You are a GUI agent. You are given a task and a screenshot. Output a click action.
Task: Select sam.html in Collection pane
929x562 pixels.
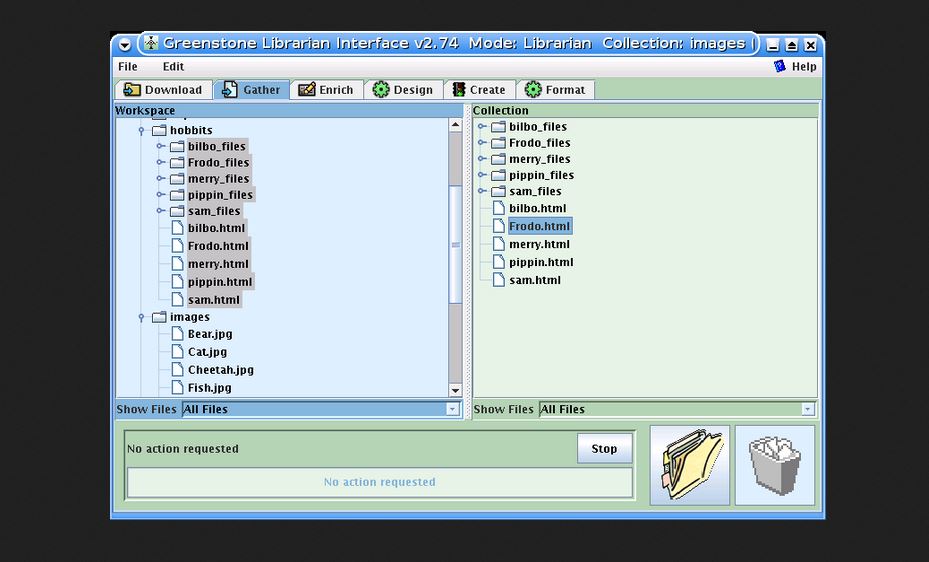pos(535,280)
